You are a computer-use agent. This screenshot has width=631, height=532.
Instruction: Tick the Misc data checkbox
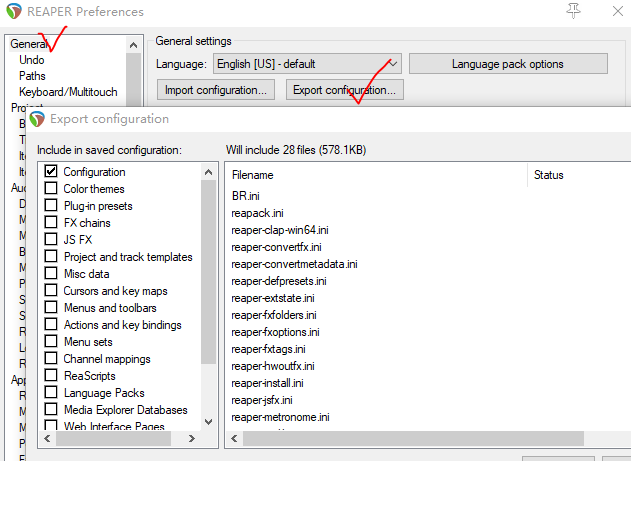click(51, 273)
